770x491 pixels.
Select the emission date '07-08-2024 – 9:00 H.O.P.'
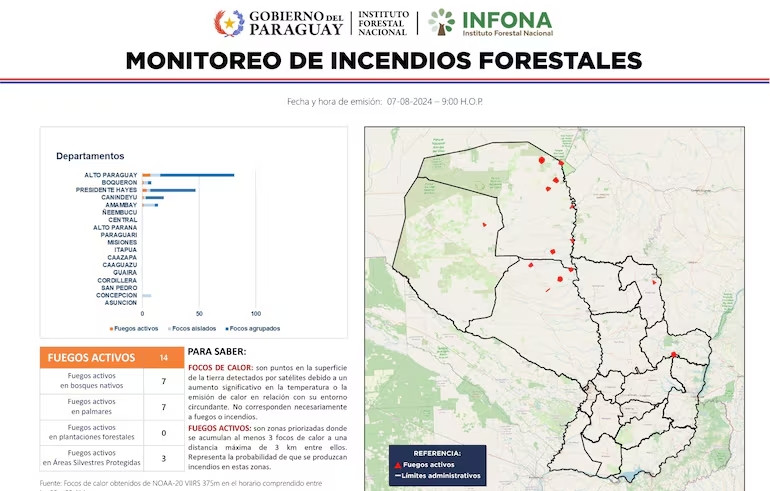coord(435,102)
